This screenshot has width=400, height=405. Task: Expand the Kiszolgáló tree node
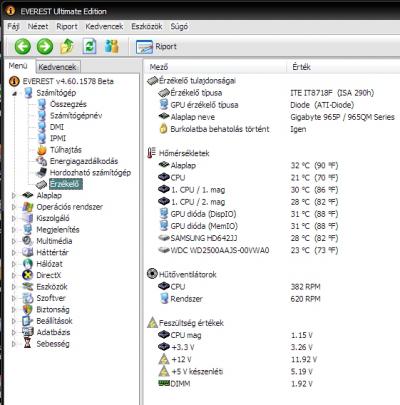tap(14, 218)
